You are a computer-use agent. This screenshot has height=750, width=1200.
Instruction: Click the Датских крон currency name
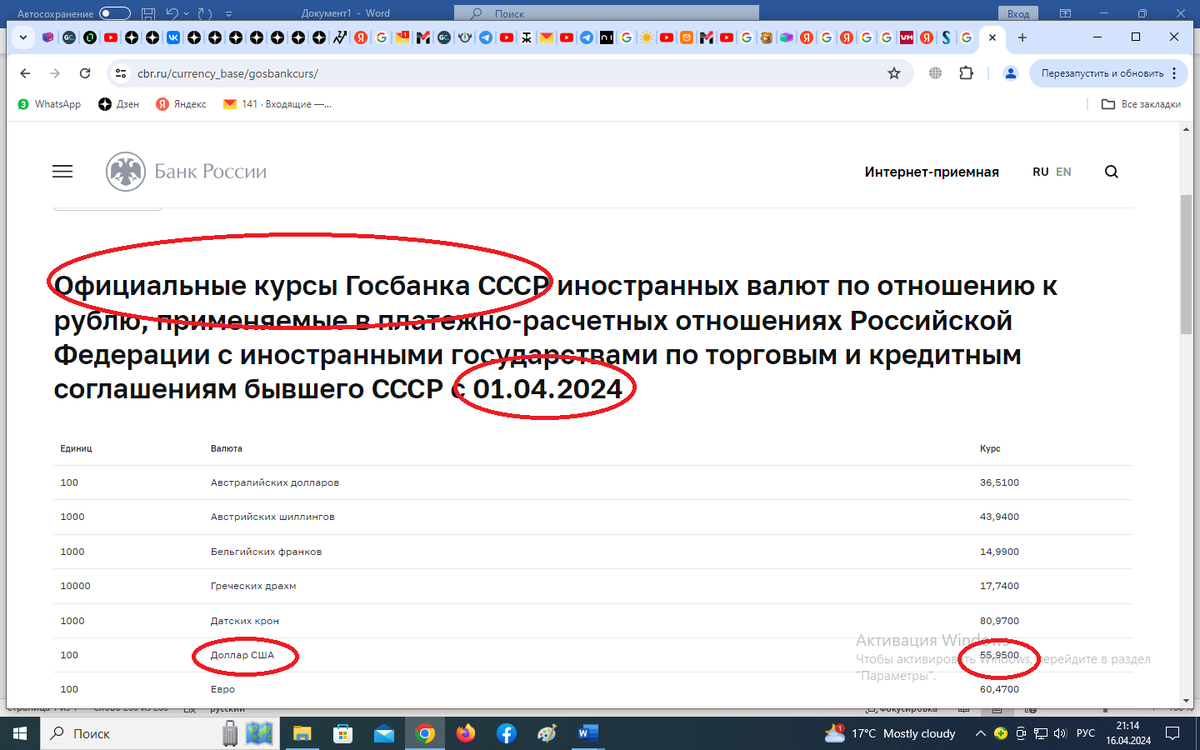245,620
